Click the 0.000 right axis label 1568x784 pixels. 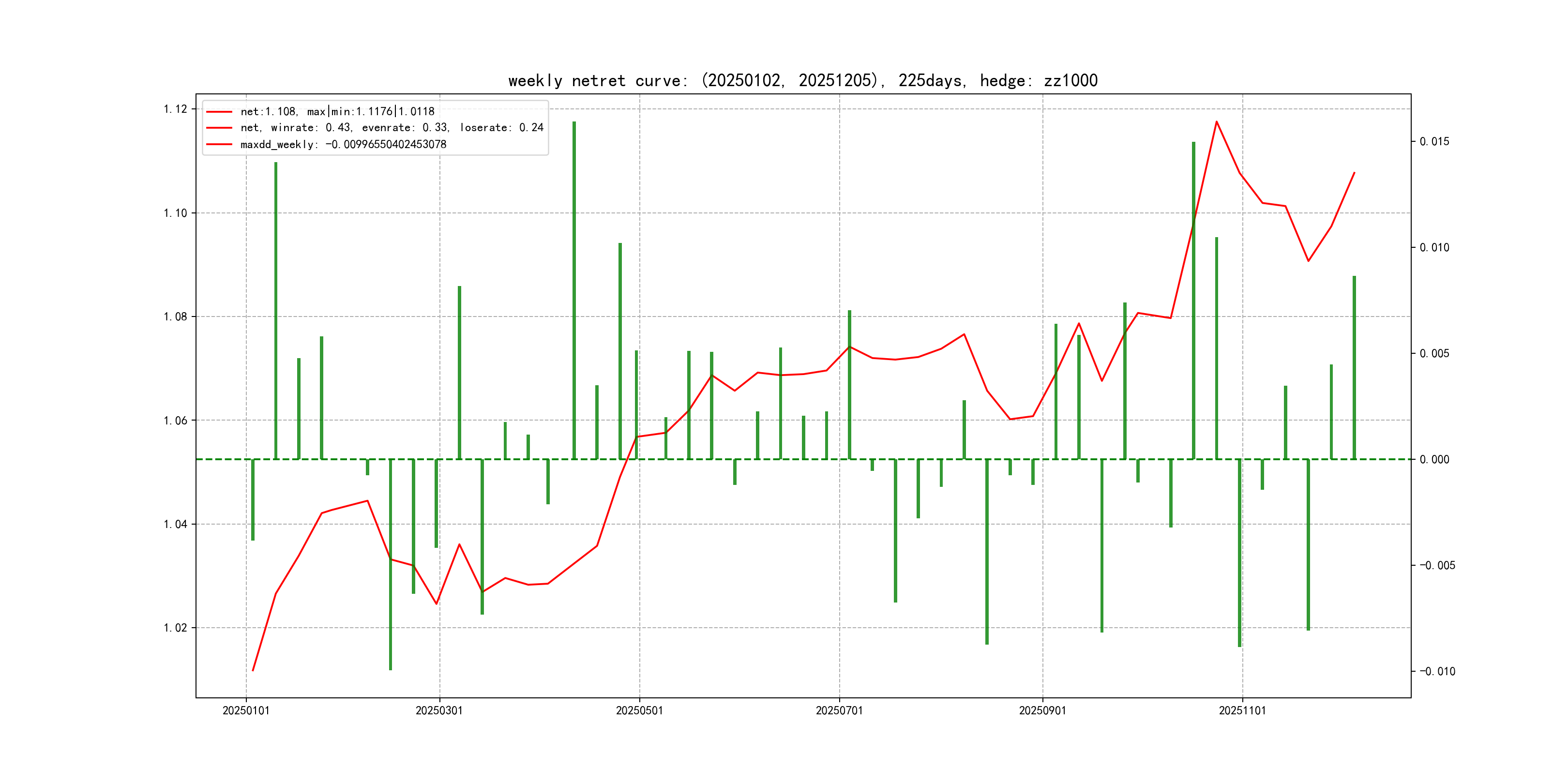1434,460
